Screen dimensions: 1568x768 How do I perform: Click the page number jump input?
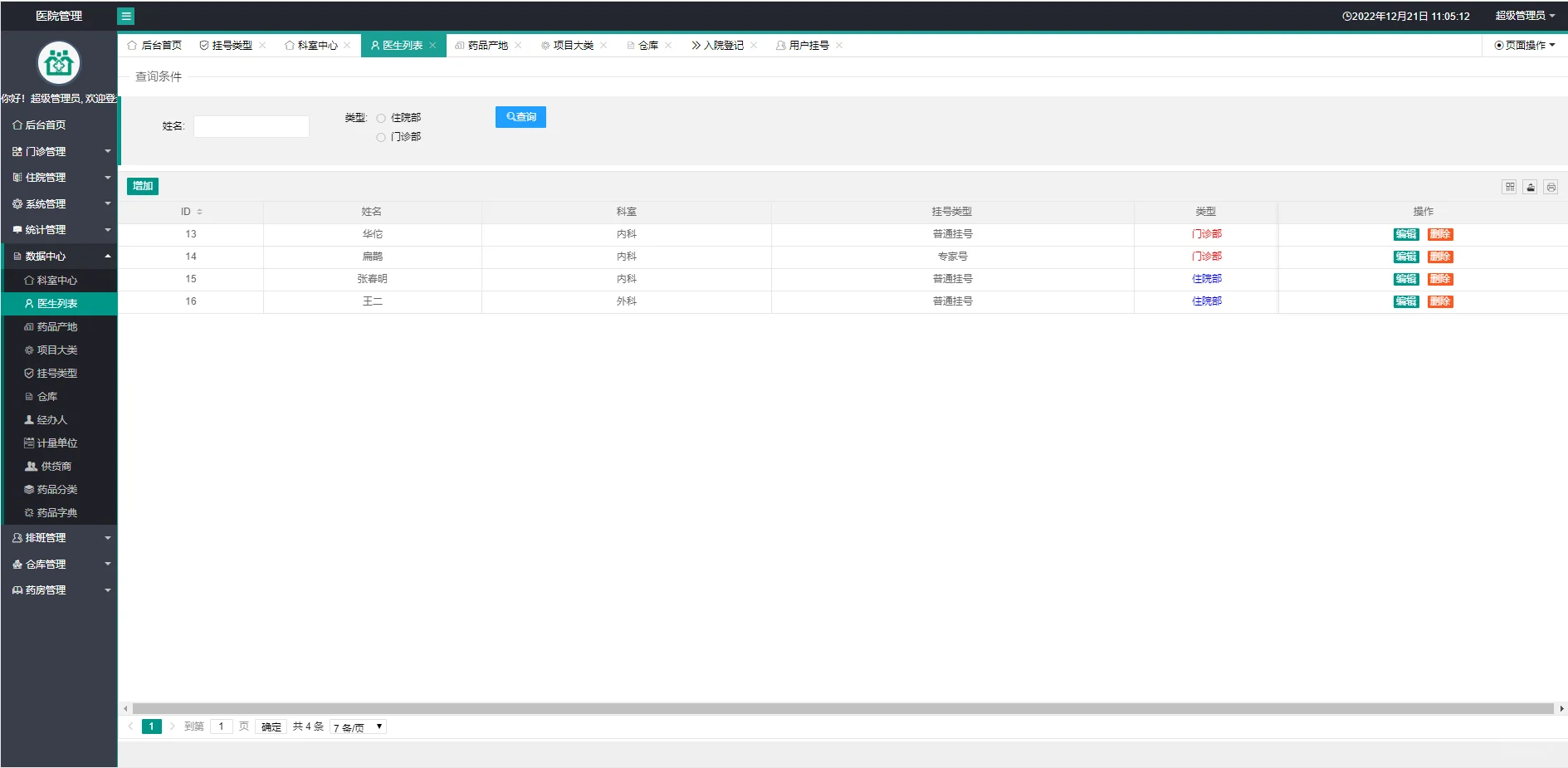pyautogui.click(x=222, y=726)
